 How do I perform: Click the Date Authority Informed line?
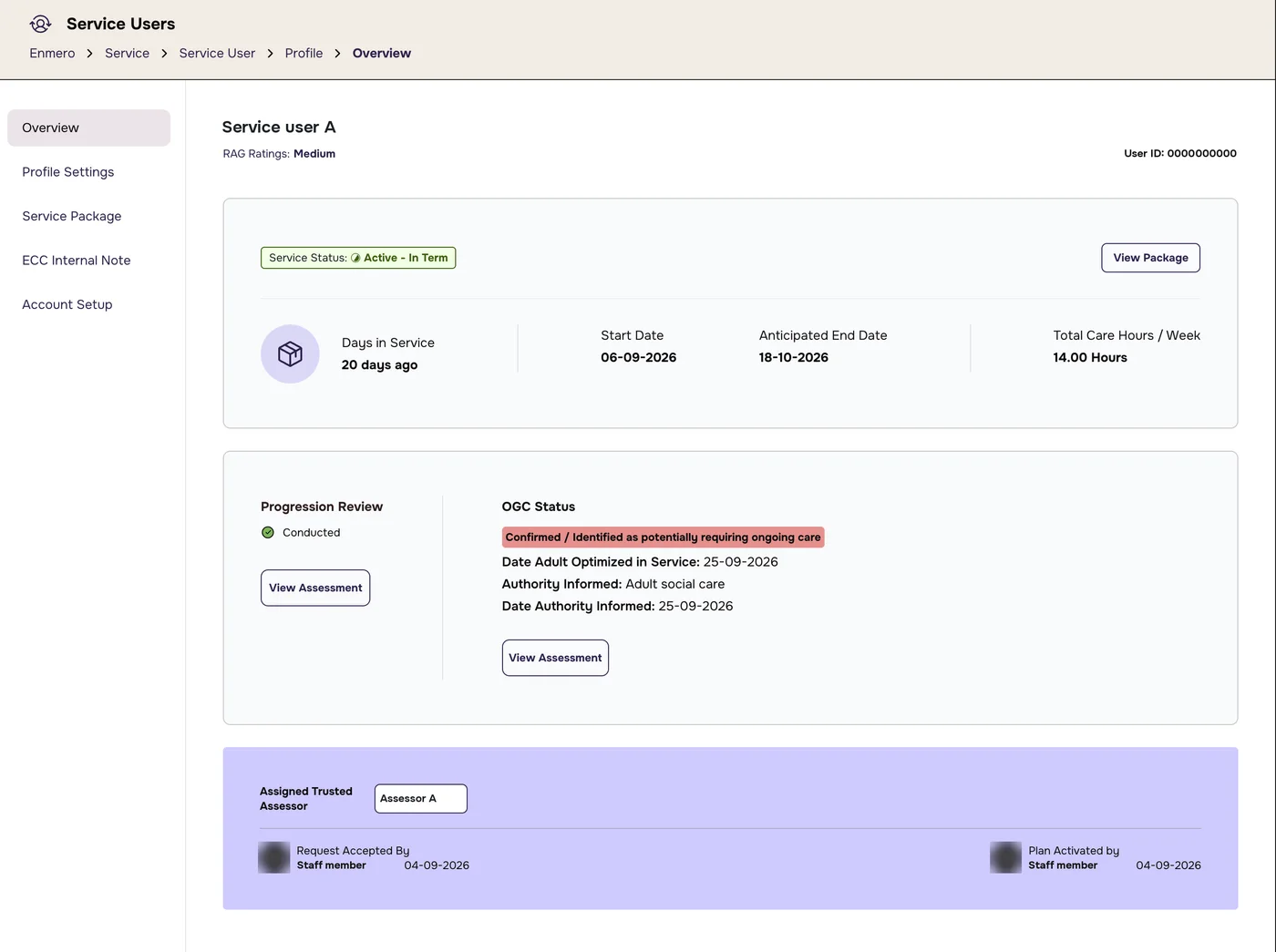click(617, 606)
